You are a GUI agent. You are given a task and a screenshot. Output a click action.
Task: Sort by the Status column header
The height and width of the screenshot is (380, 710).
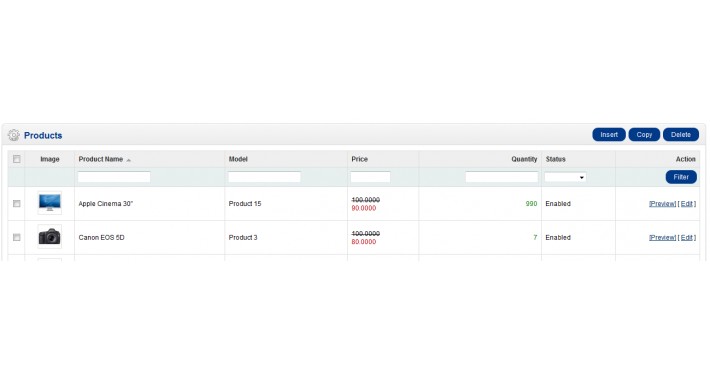pos(556,159)
